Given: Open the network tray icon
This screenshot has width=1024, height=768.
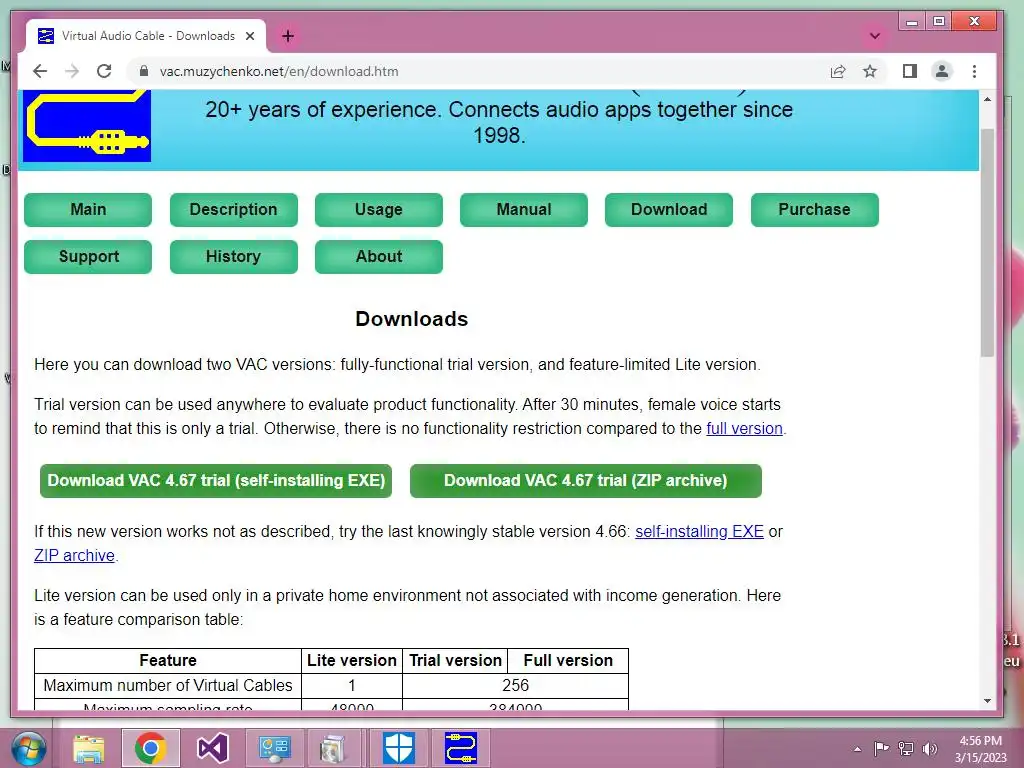Looking at the screenshot, I should (x=906, y=748).
